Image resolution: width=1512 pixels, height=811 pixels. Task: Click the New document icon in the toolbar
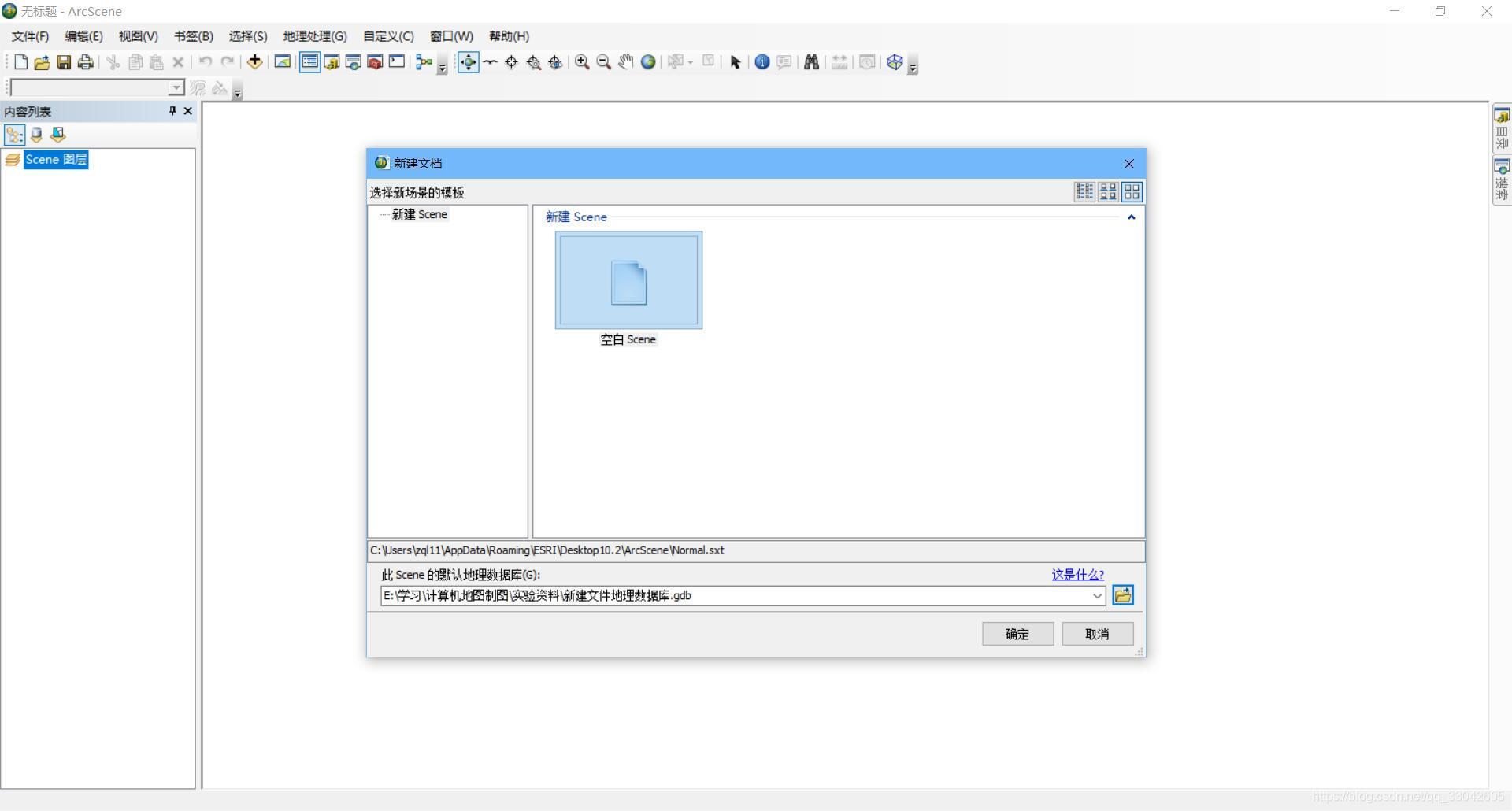click(21, 62)
